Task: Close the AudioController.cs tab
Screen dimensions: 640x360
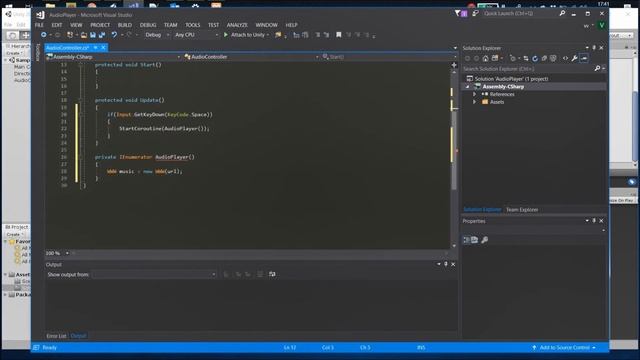Action: (103, 48)
